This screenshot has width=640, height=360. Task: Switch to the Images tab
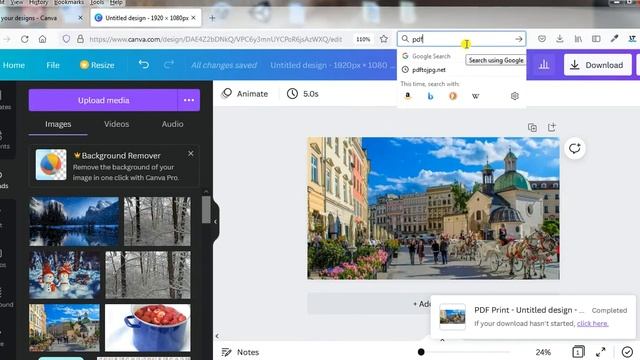tap(58, 124)
